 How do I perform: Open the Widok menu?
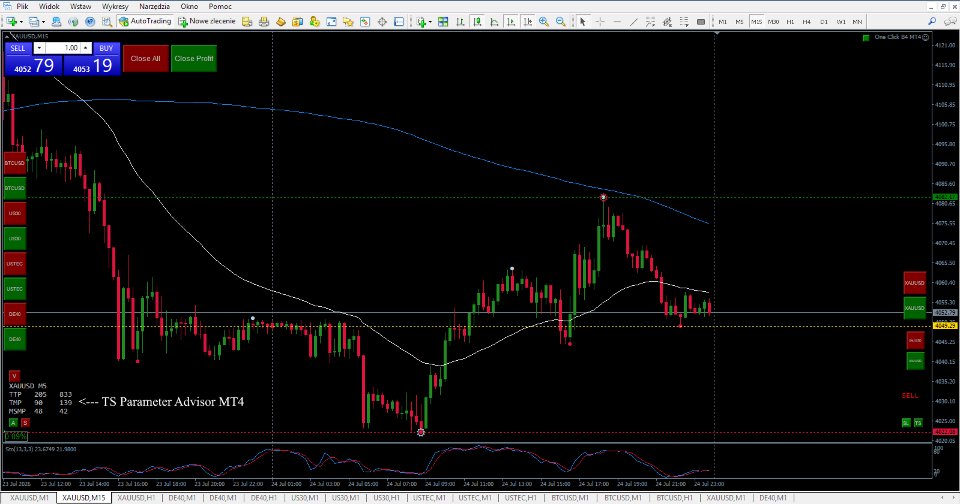point(50,6)
